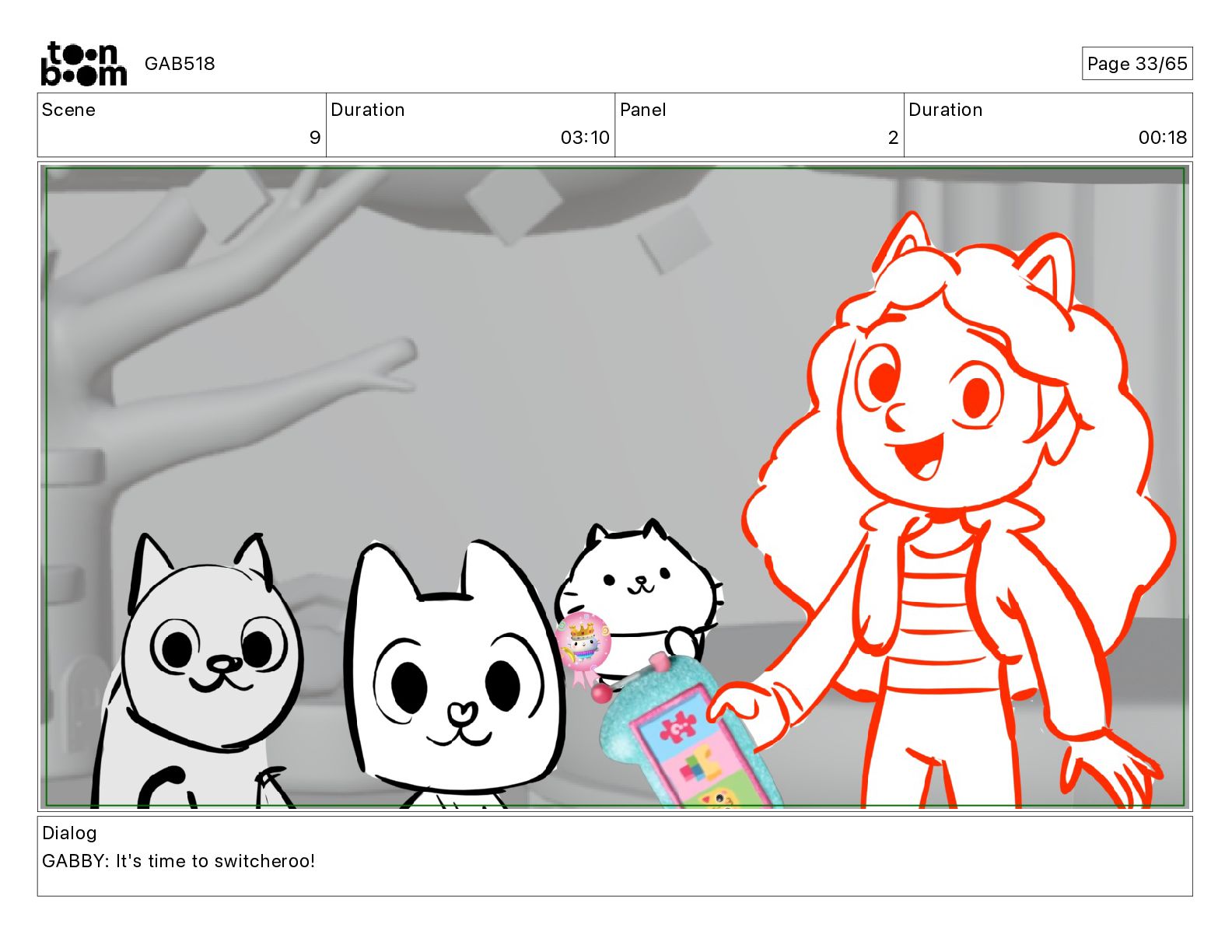Image resolution: width=1232 pixels, height=952 pixels.
Task: Click the Scene label
Action: pyautogui.click(x=68, y=110)
